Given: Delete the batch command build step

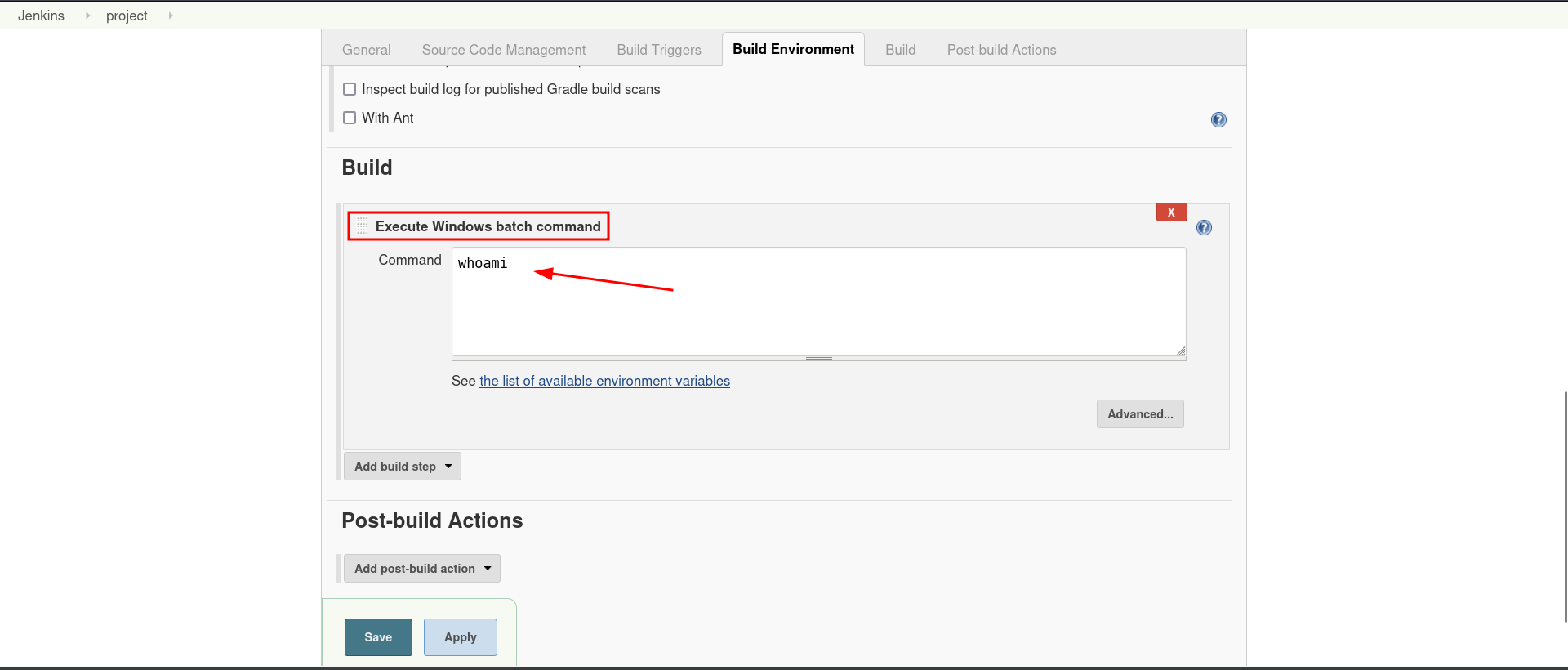Looking at the screenshot, I should point(1171,212).
